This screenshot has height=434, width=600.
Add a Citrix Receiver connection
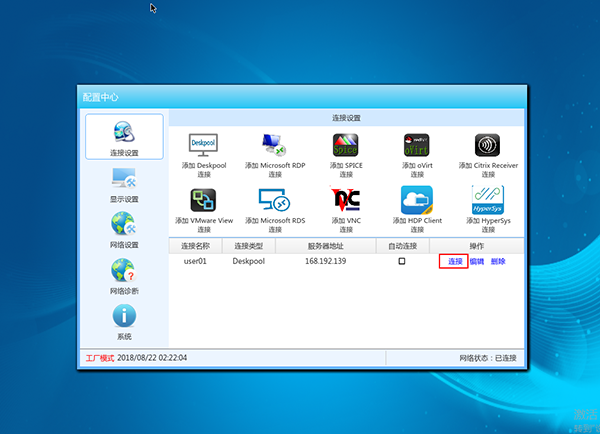coord(488,155)
